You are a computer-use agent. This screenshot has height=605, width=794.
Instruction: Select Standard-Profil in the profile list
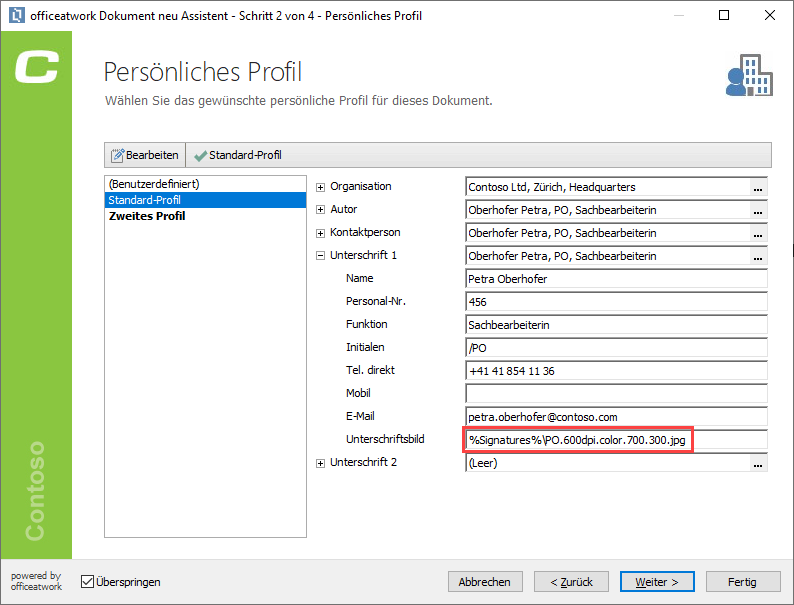(x=205, y=200)
